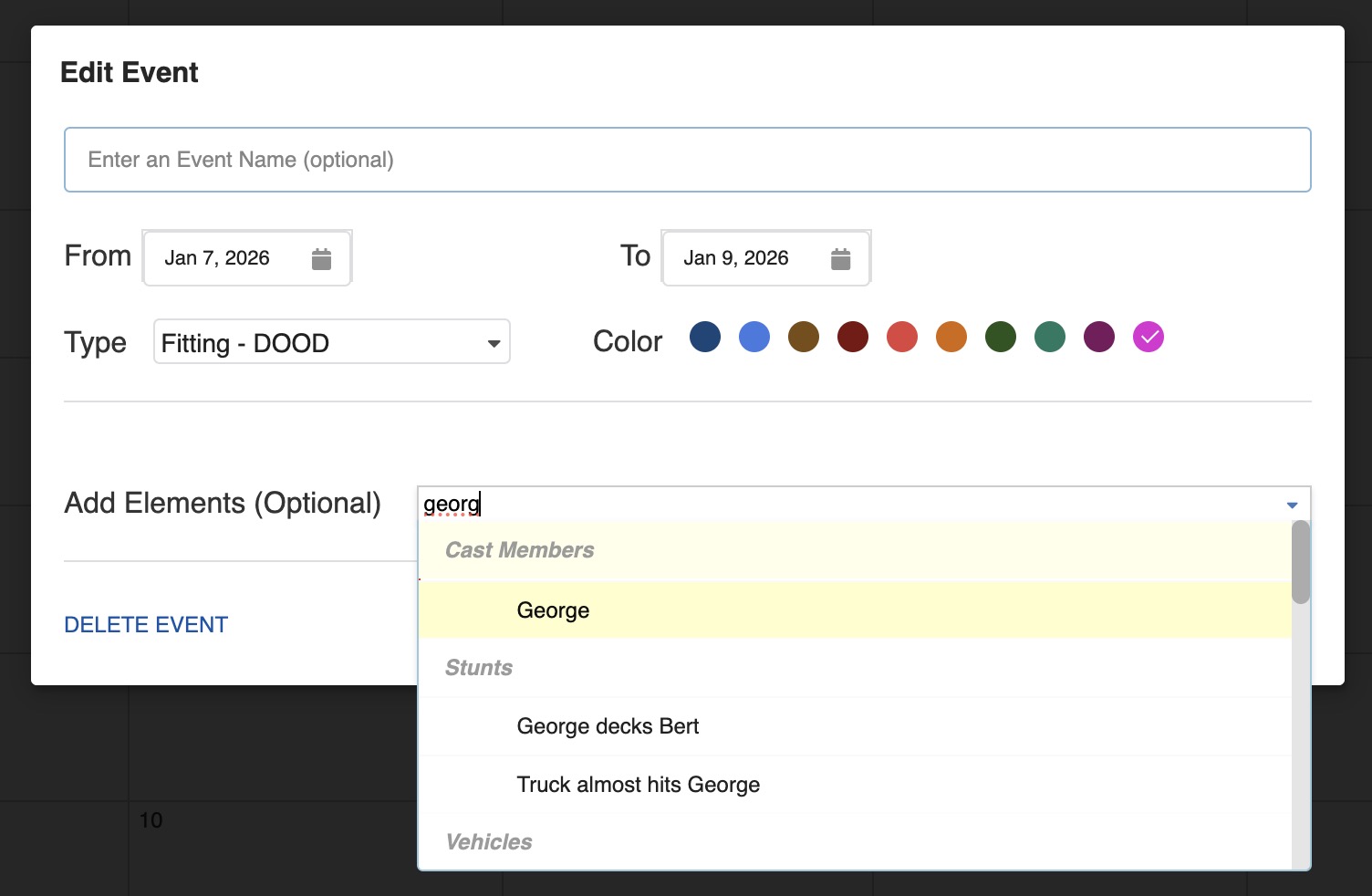Select Truck almost hits George option

click(x=638, y=785)
